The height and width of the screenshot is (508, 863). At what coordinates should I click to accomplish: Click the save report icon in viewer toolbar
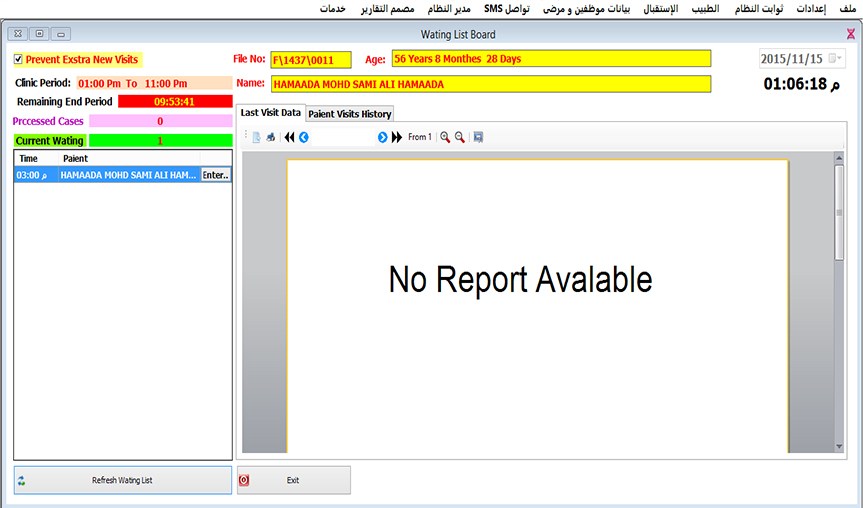(479, 137)
